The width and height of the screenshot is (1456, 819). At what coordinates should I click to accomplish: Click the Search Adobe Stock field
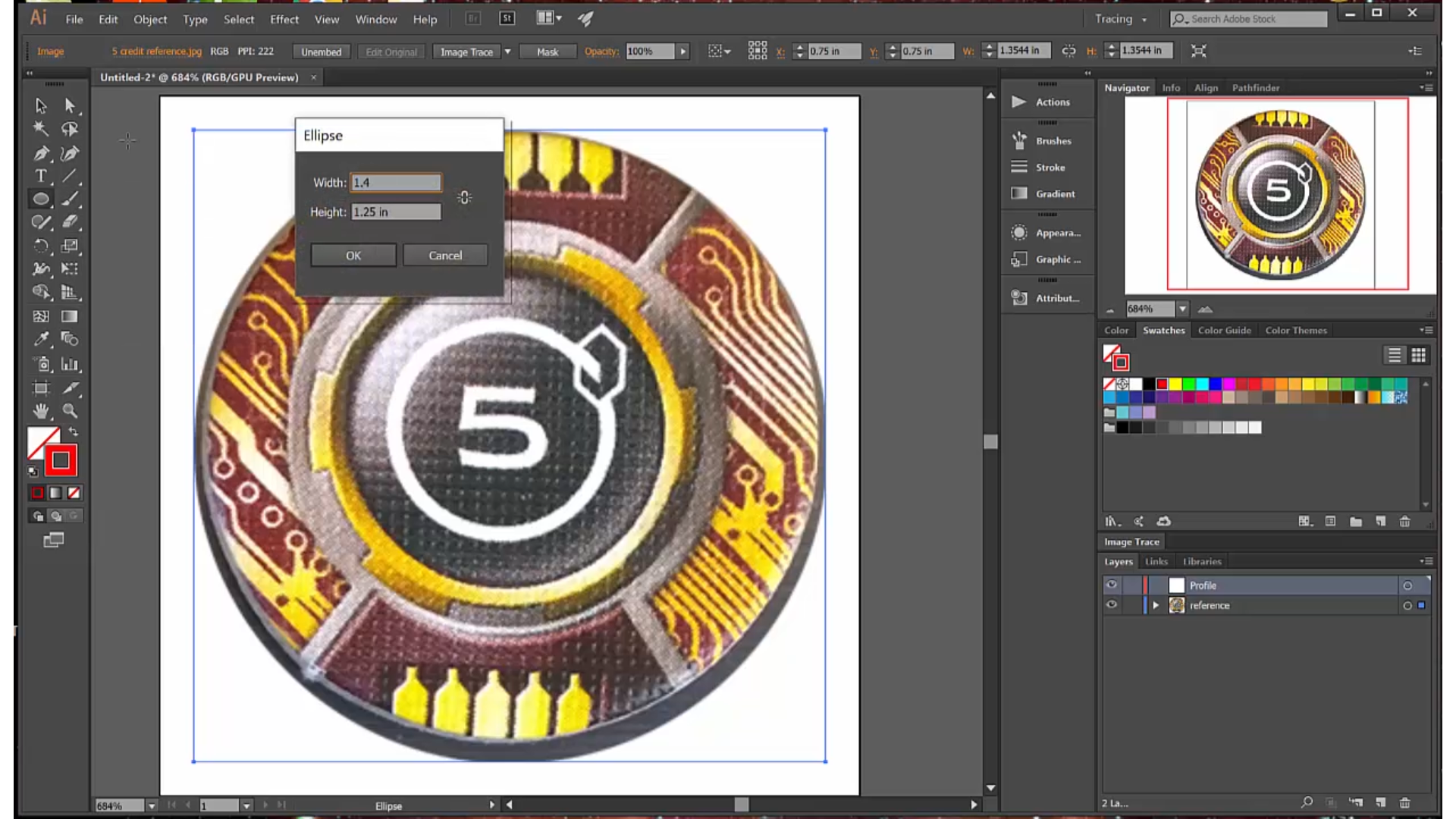pyautogui.click(x=1248, y=19)
